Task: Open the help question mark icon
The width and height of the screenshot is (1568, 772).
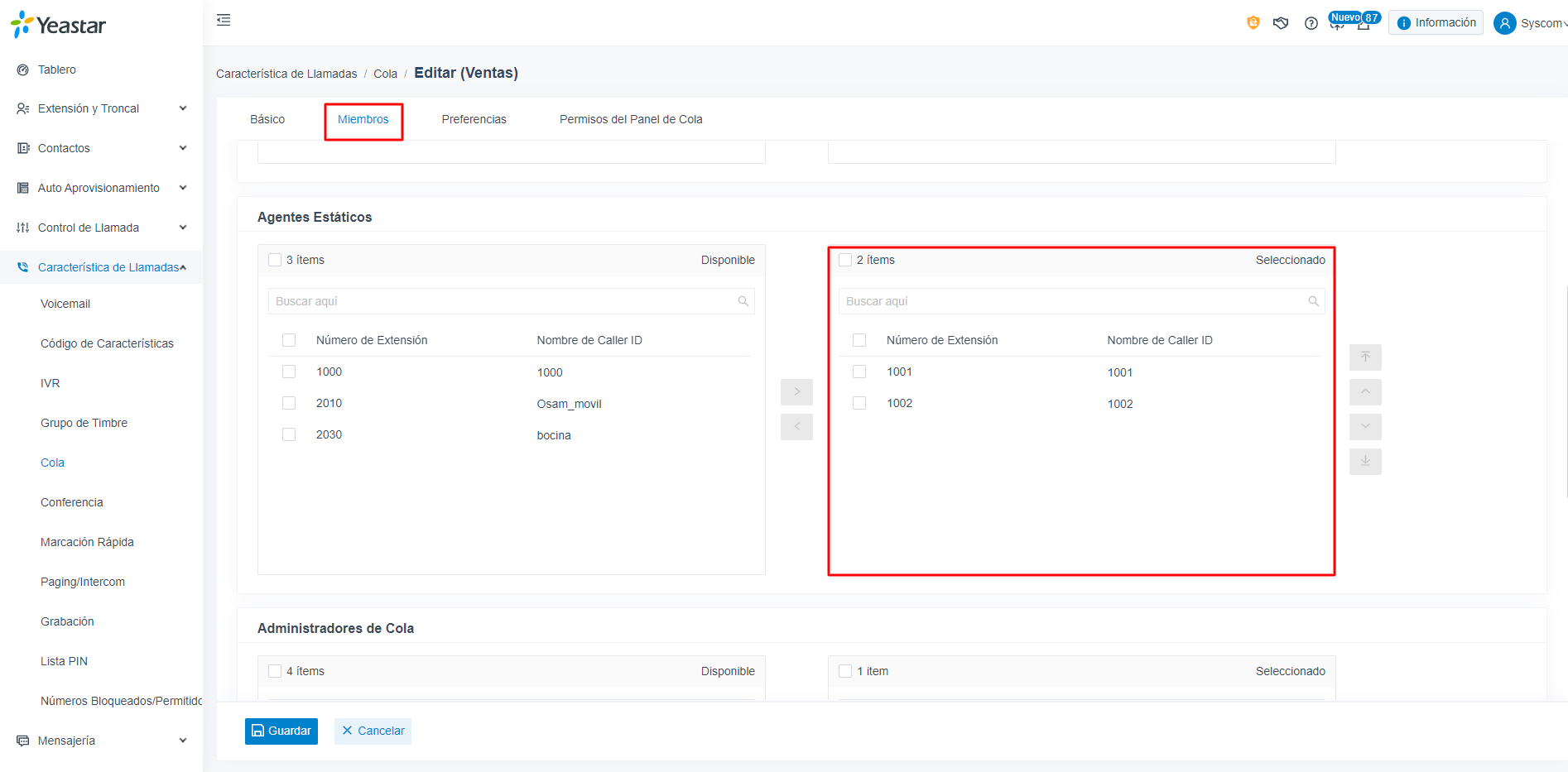Action: pos(1311,23)
